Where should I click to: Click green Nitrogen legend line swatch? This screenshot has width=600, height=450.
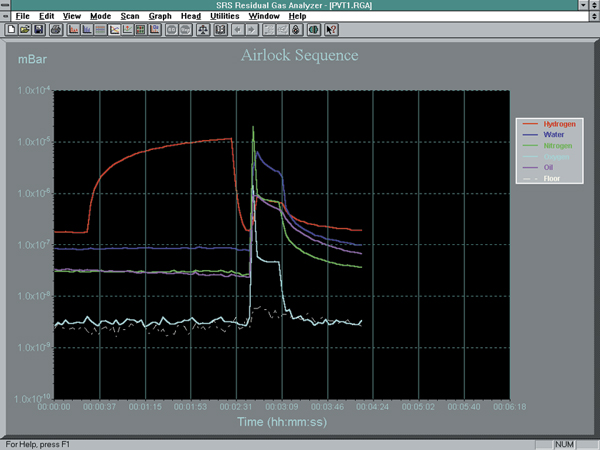(530, 146)
